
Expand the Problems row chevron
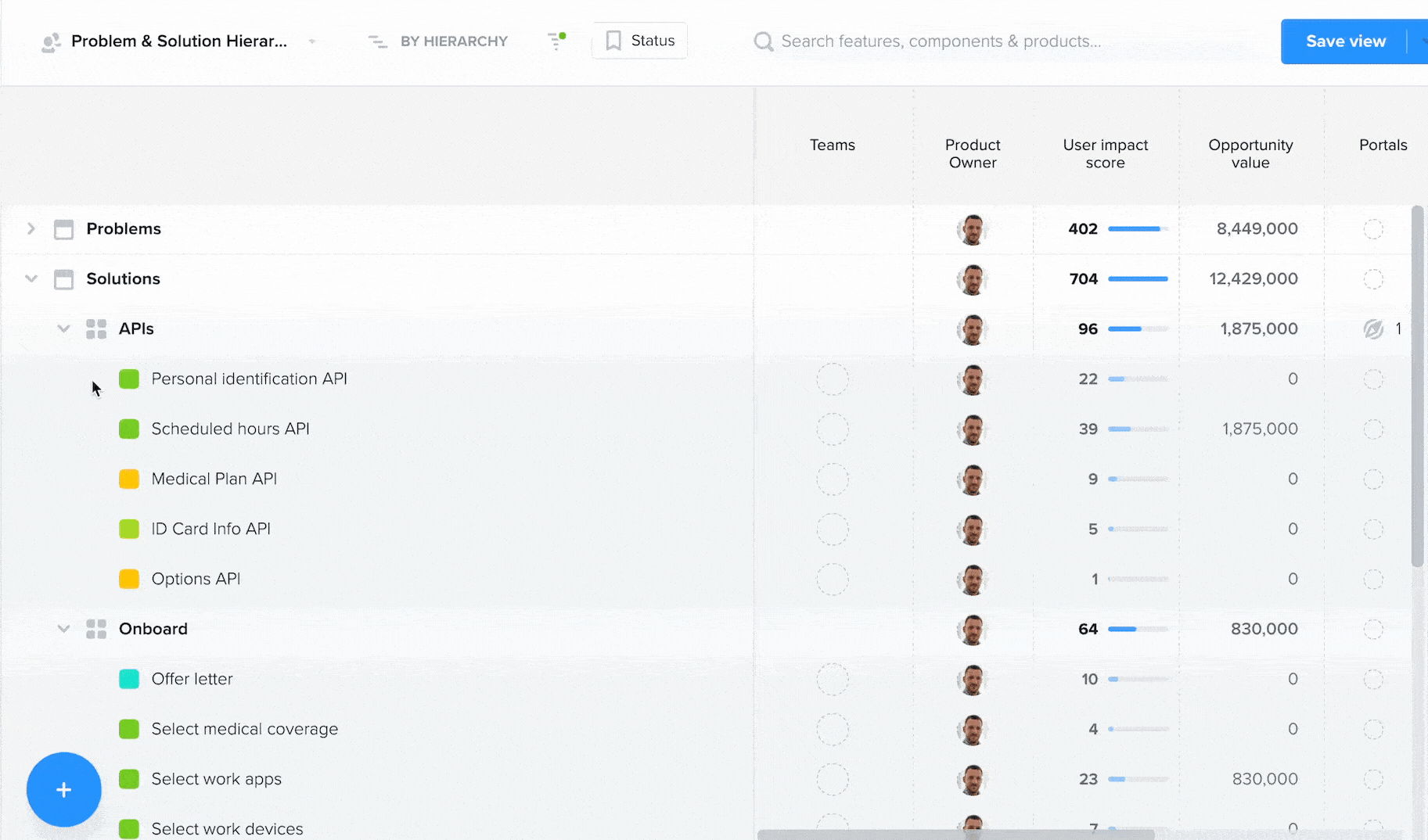tap(31, 228)
